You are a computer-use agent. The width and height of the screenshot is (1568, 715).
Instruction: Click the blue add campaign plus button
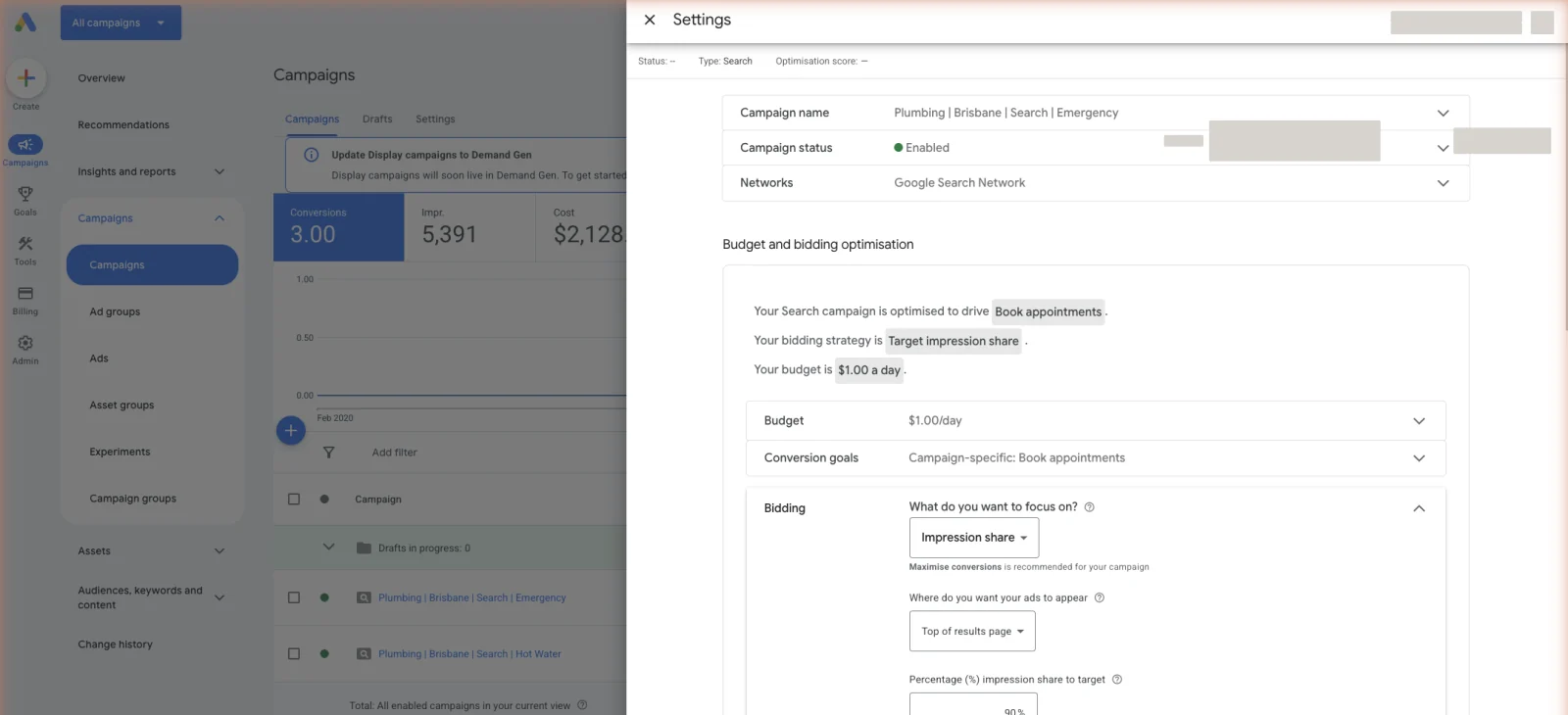[291, 430]
